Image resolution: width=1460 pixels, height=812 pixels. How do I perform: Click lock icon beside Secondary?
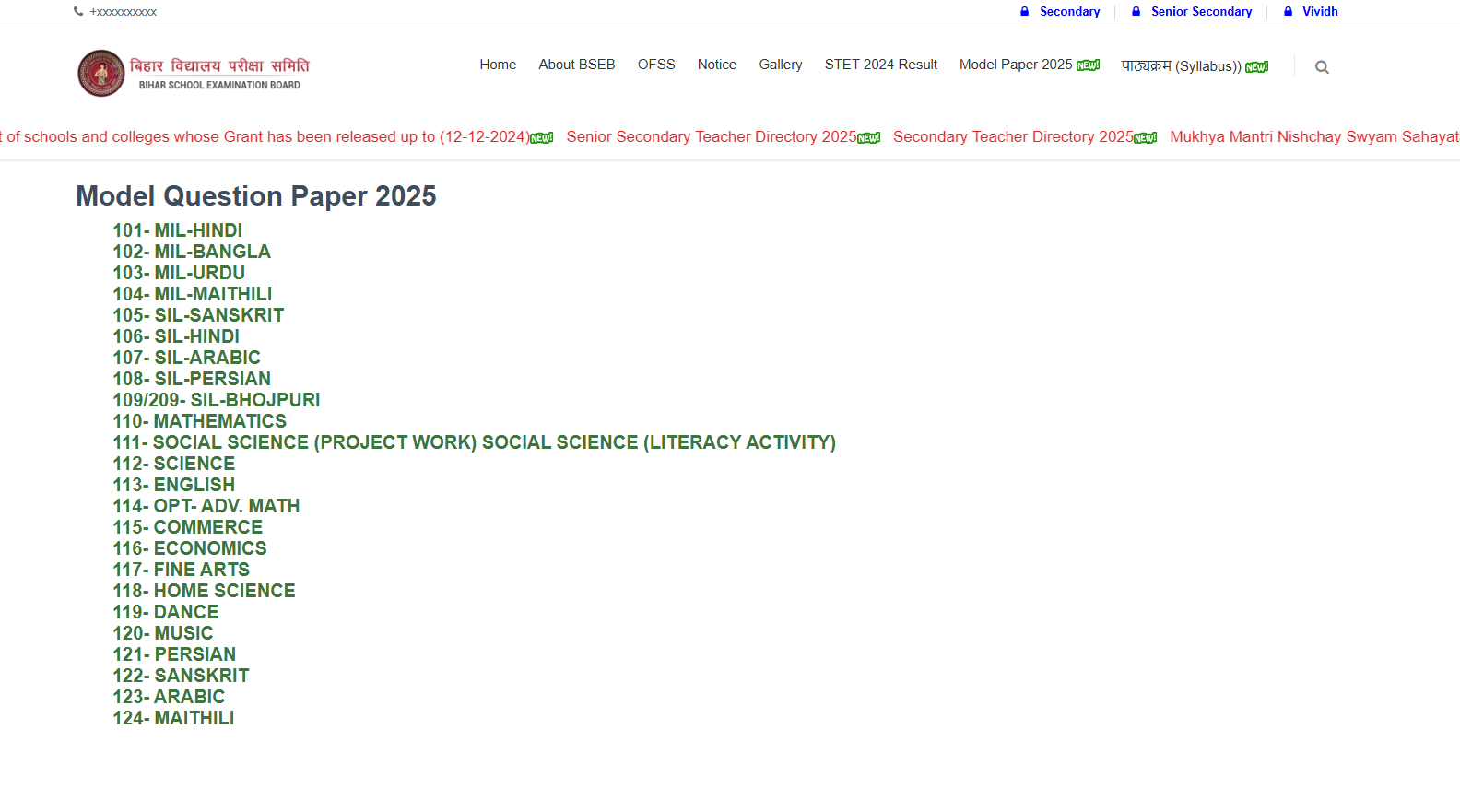(x=1024, y=12)
